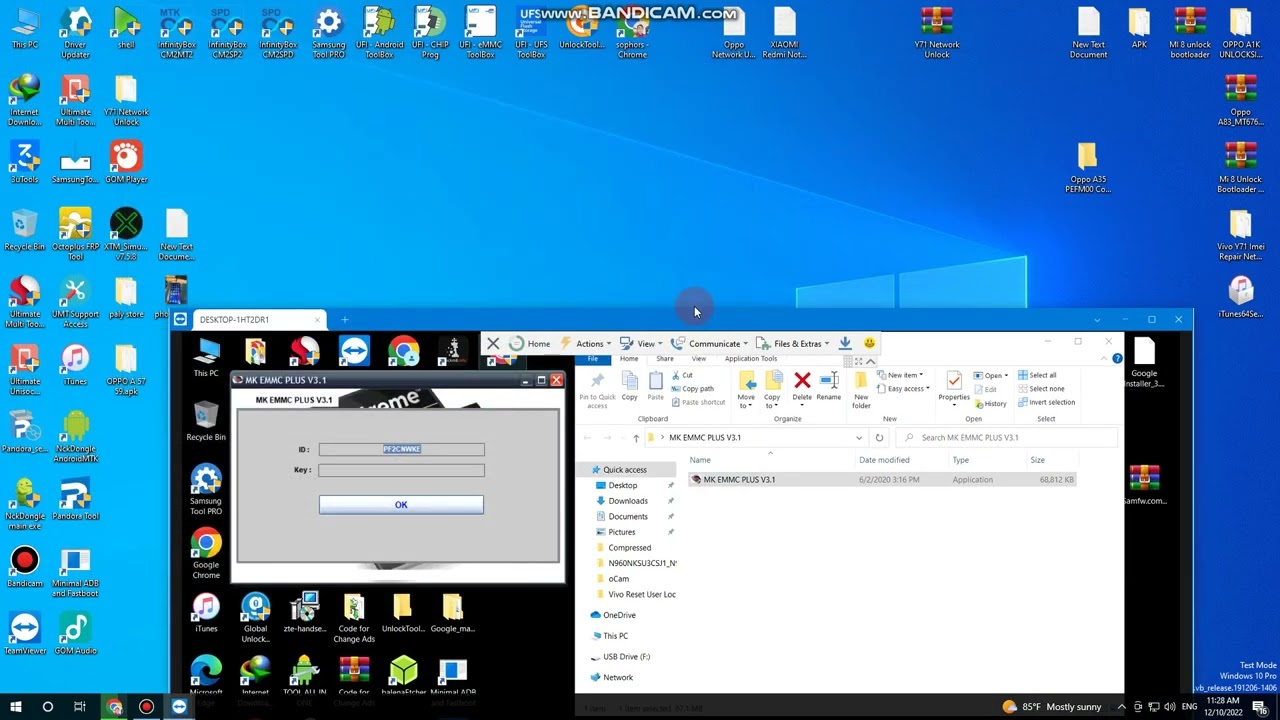Click the ID field in MK EMMC PLUS
The image size is (1280, 720).
(x=401, y=449)
